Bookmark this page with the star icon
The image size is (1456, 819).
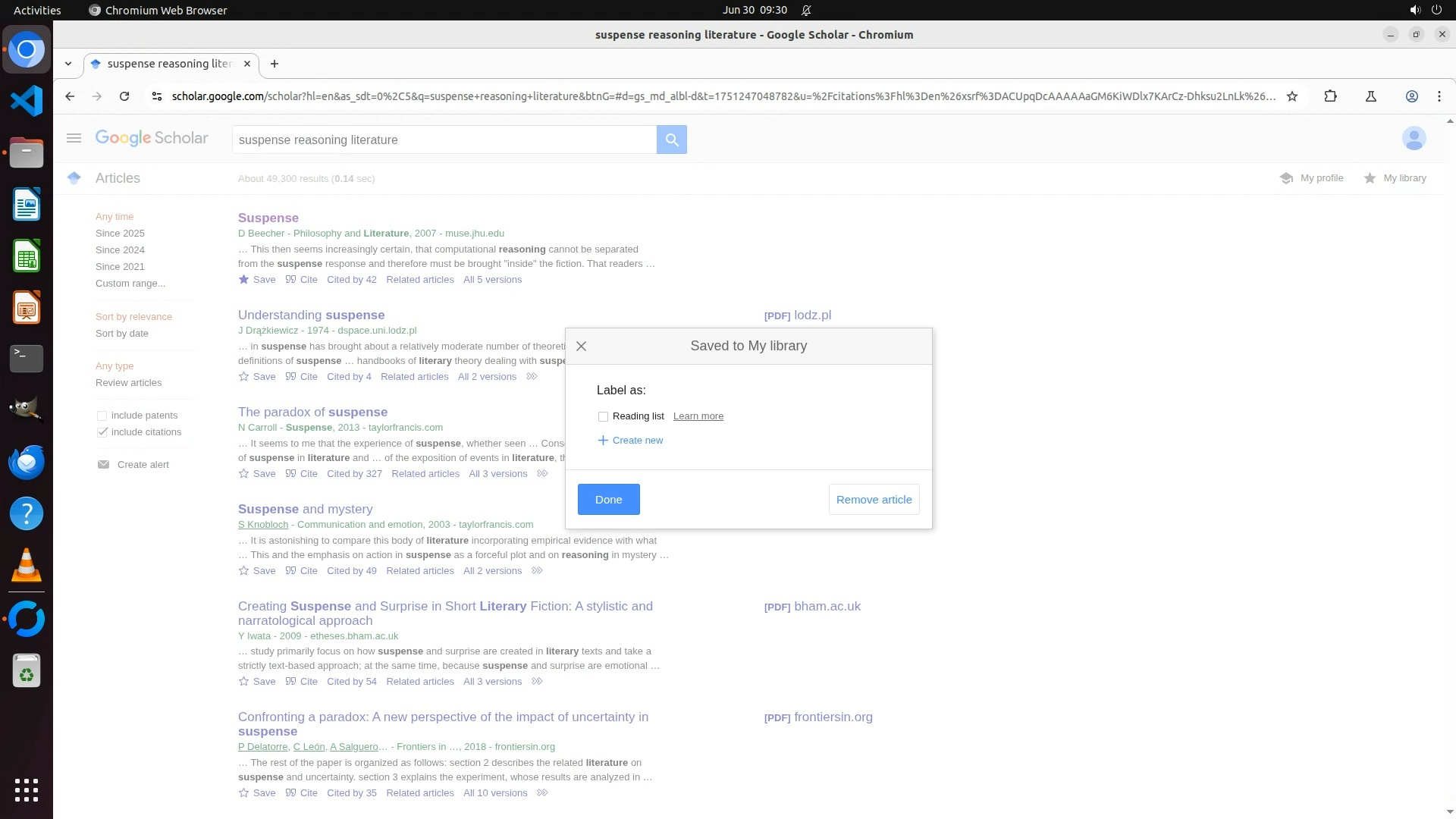(1292, 96)
